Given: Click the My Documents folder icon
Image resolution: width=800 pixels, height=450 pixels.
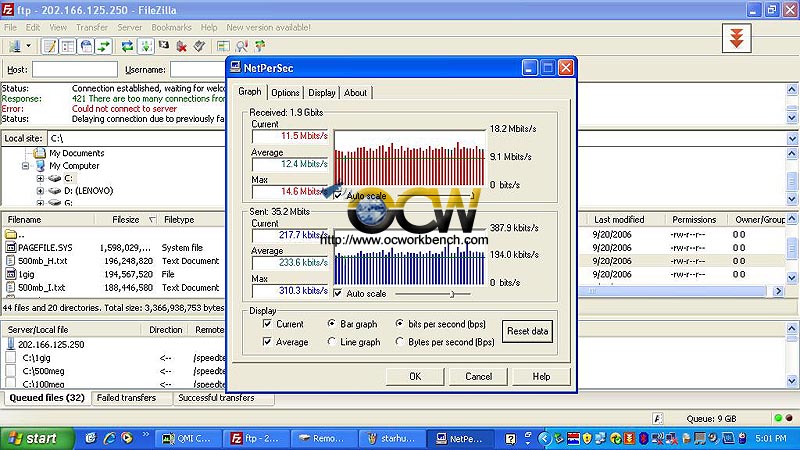Looking at the screenshot, I should click(x=39, y=153).
